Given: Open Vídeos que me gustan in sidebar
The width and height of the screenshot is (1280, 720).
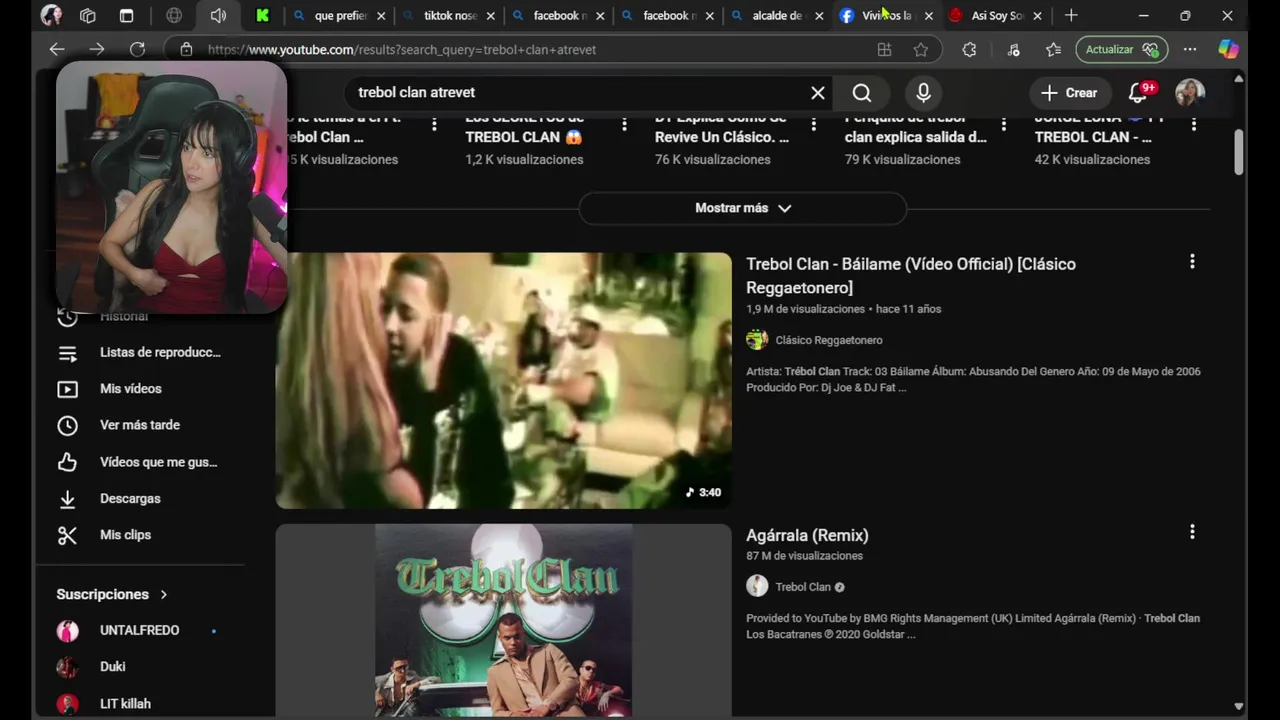Looking at the screenshot, I should pyautogui.click(x=140, y=462).
